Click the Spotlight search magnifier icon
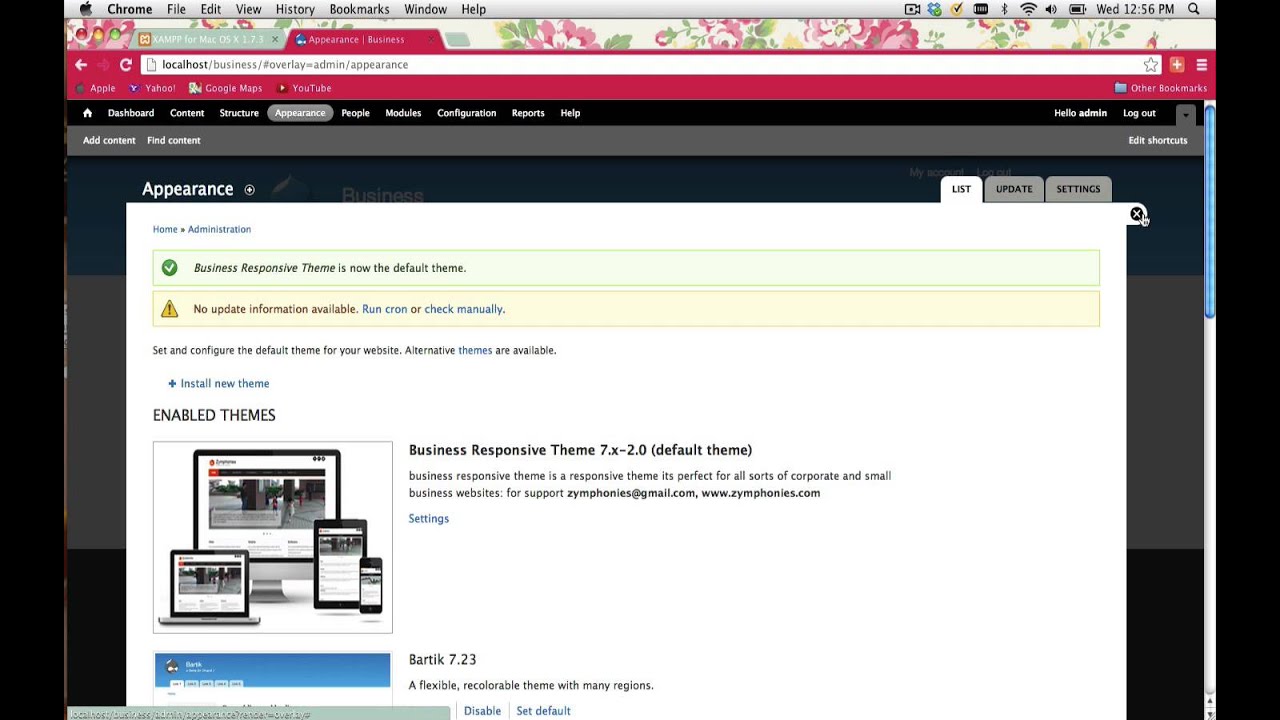This screenshot has width=1280, height=720. click(1194, 9)
